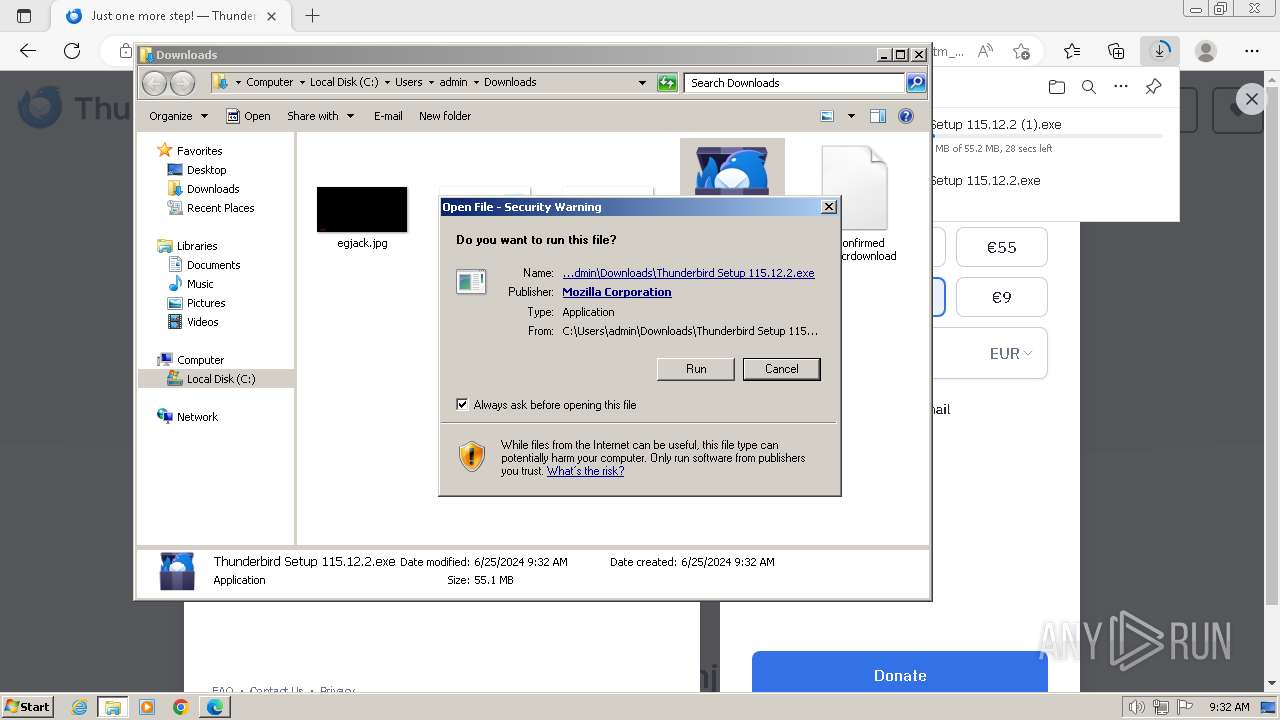This screenshot has width=1280, height=720.
Task: Click Open in the Explorer toolbar
Action: pyautogui.click(x=248, y=116)
